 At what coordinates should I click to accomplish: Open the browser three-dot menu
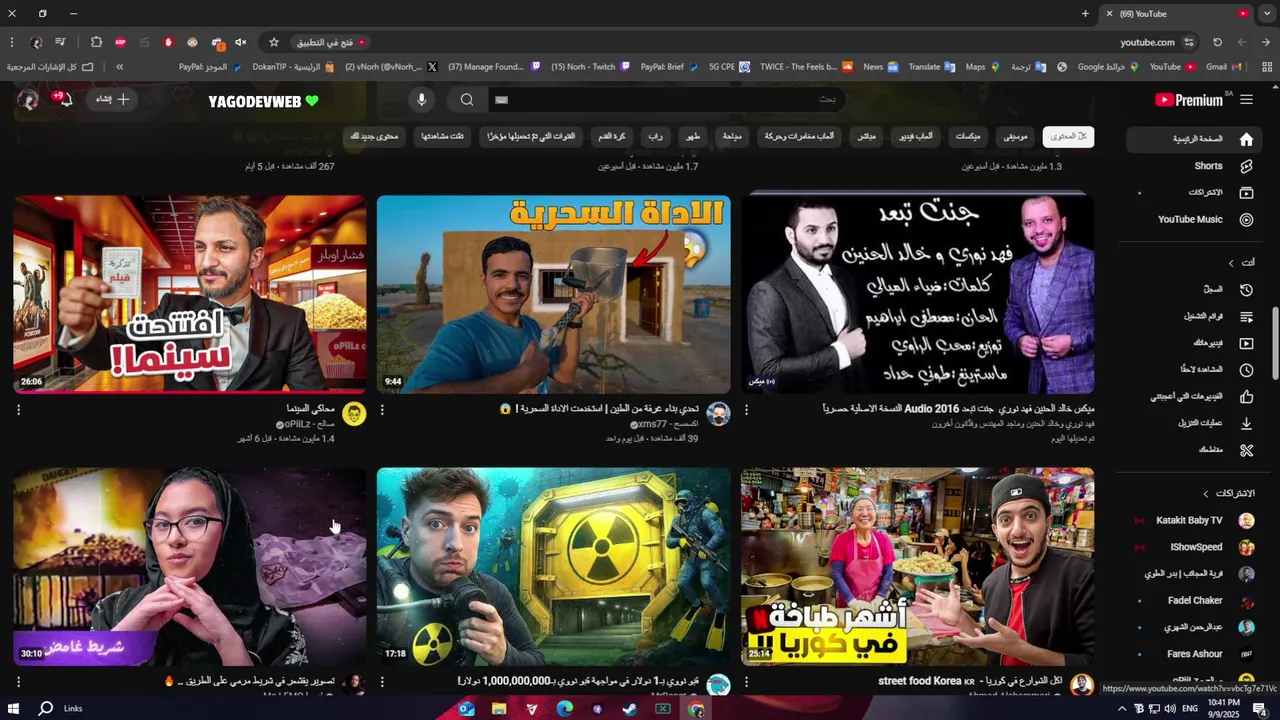coord(12,42)
